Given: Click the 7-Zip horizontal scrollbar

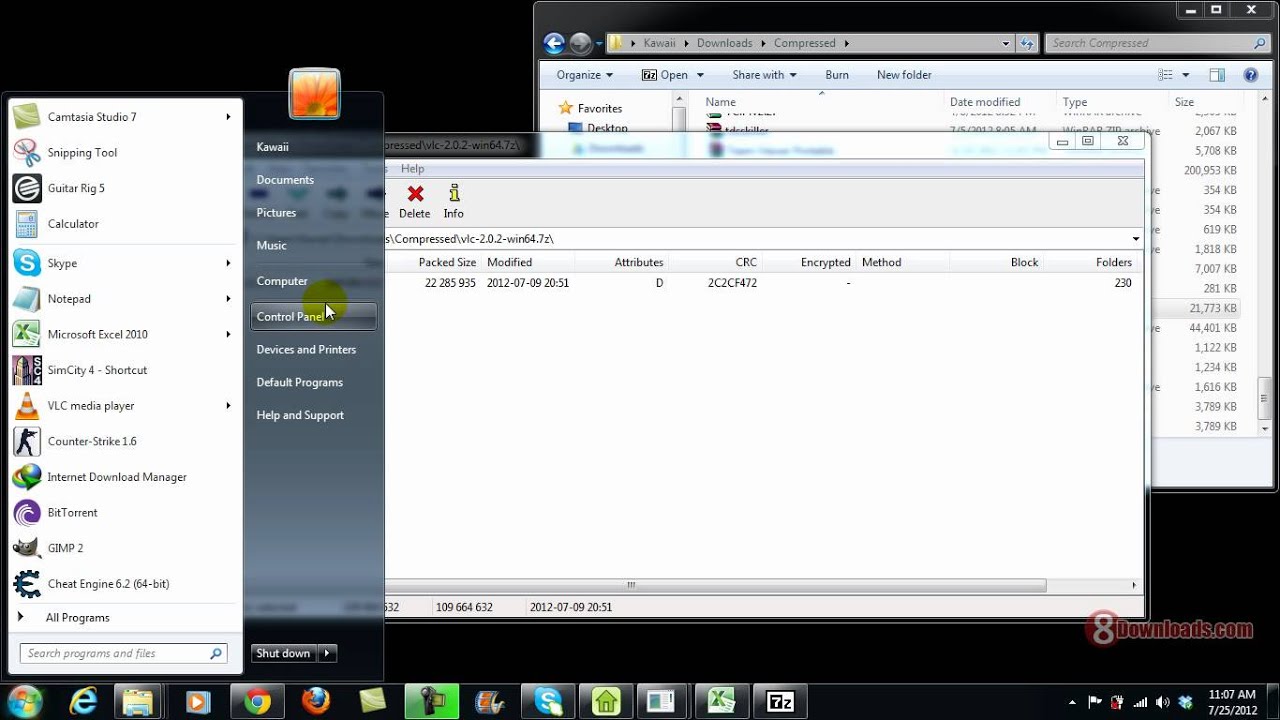Looking at the screenshot, I should tap(715, 585).
